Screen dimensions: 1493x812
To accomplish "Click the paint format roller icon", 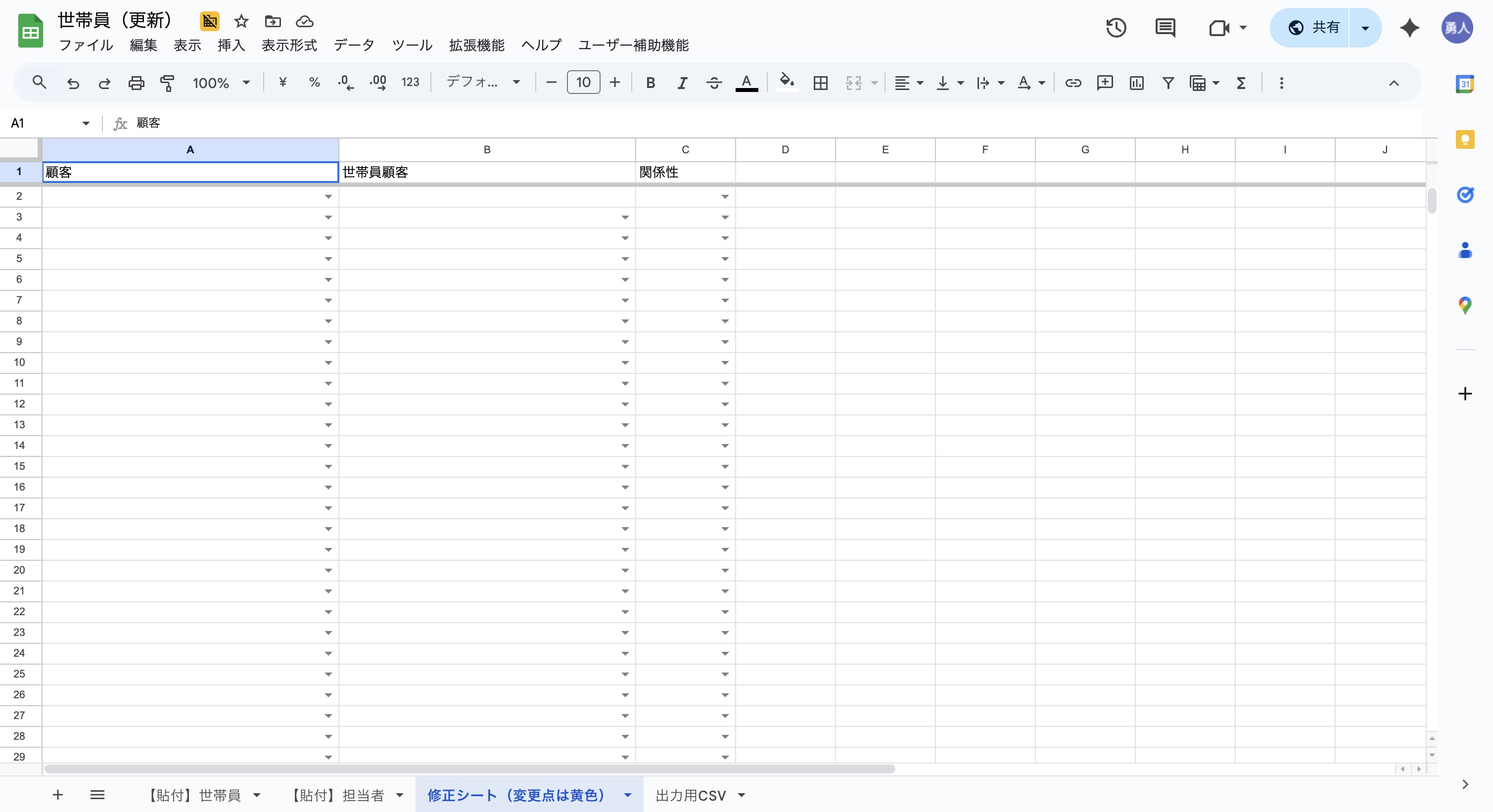I will click(168, 83).
